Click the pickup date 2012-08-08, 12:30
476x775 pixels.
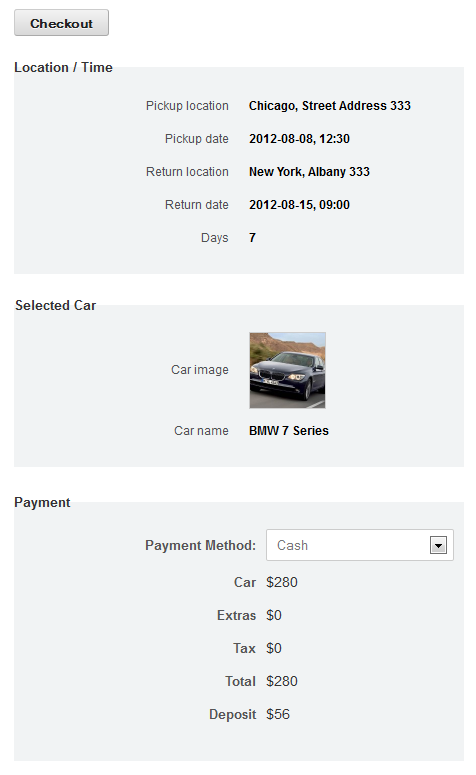tap(299, 139)
